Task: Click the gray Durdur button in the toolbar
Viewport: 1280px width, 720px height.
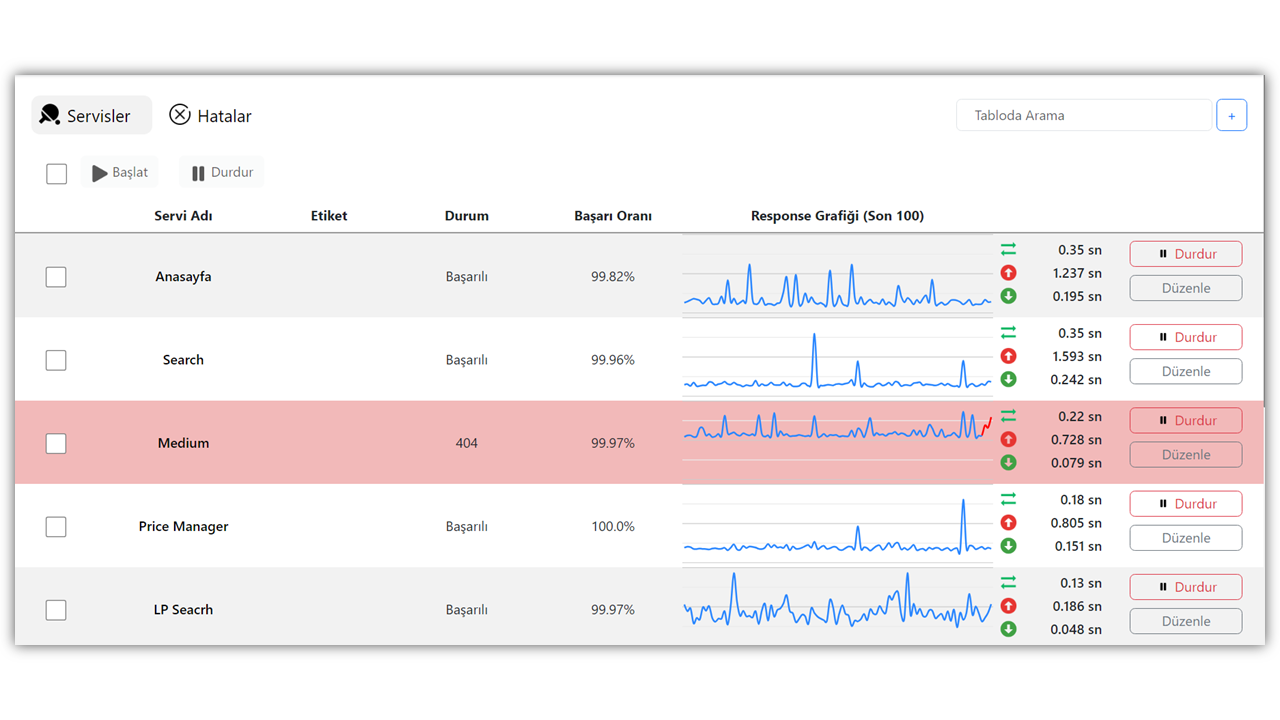Action: point(222,172)
